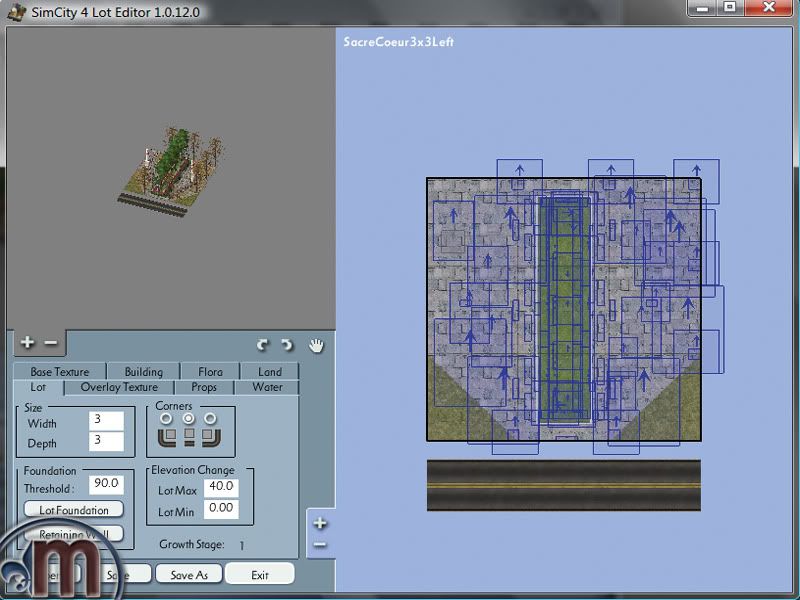Zoom in the 3D preview with plus icon
The width and height of the screenshot is (800, 600).
point(27,342)
